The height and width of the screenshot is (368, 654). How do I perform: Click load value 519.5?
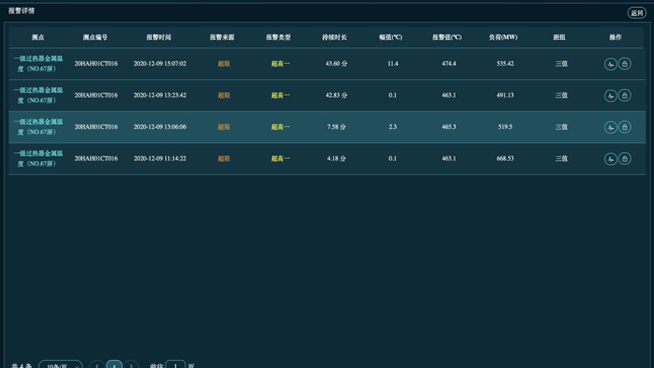505,127
